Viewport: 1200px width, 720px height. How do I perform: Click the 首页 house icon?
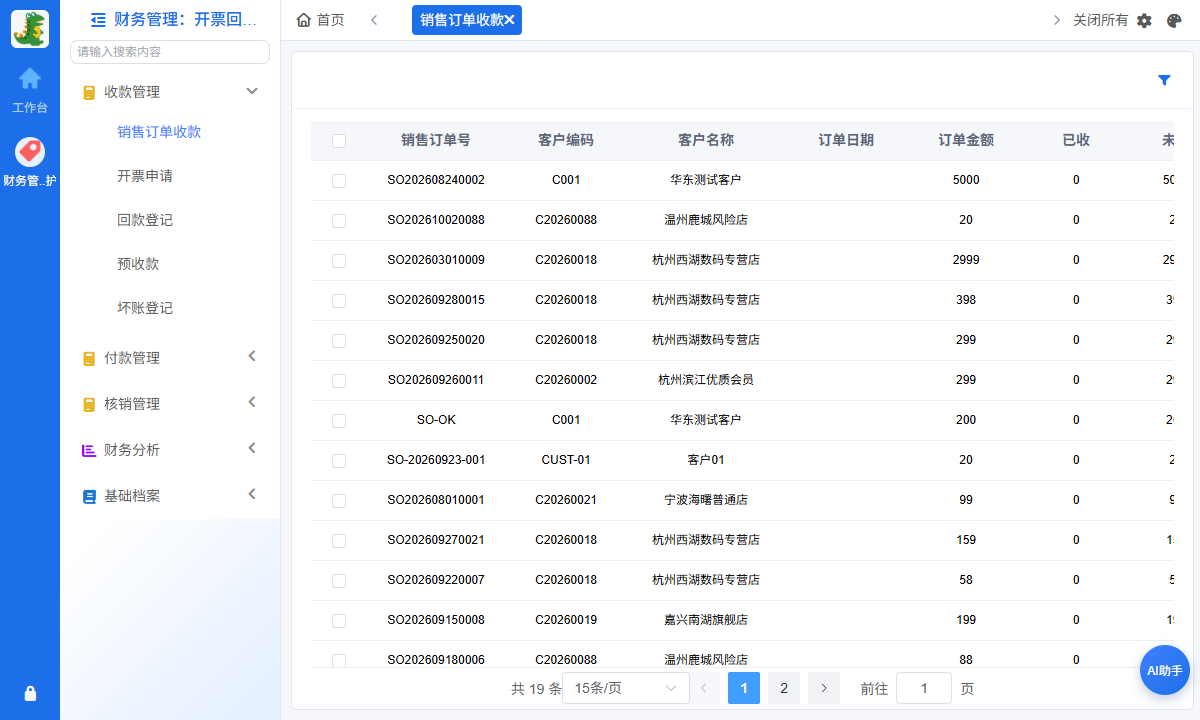pos(304,20)
